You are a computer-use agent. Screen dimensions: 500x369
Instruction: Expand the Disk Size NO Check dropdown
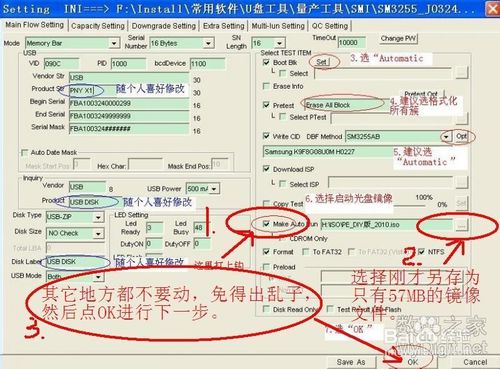coord(98,233)
